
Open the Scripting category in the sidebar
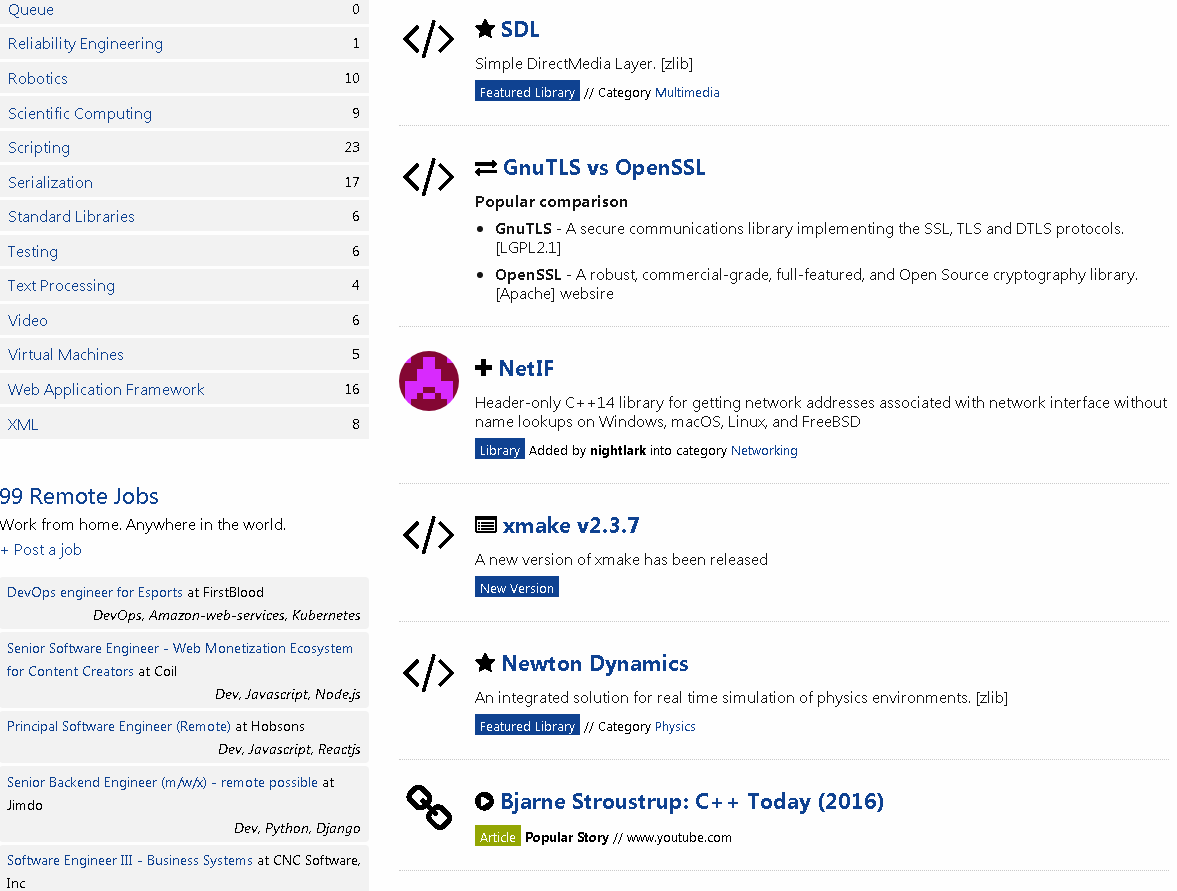pos(38,147)
